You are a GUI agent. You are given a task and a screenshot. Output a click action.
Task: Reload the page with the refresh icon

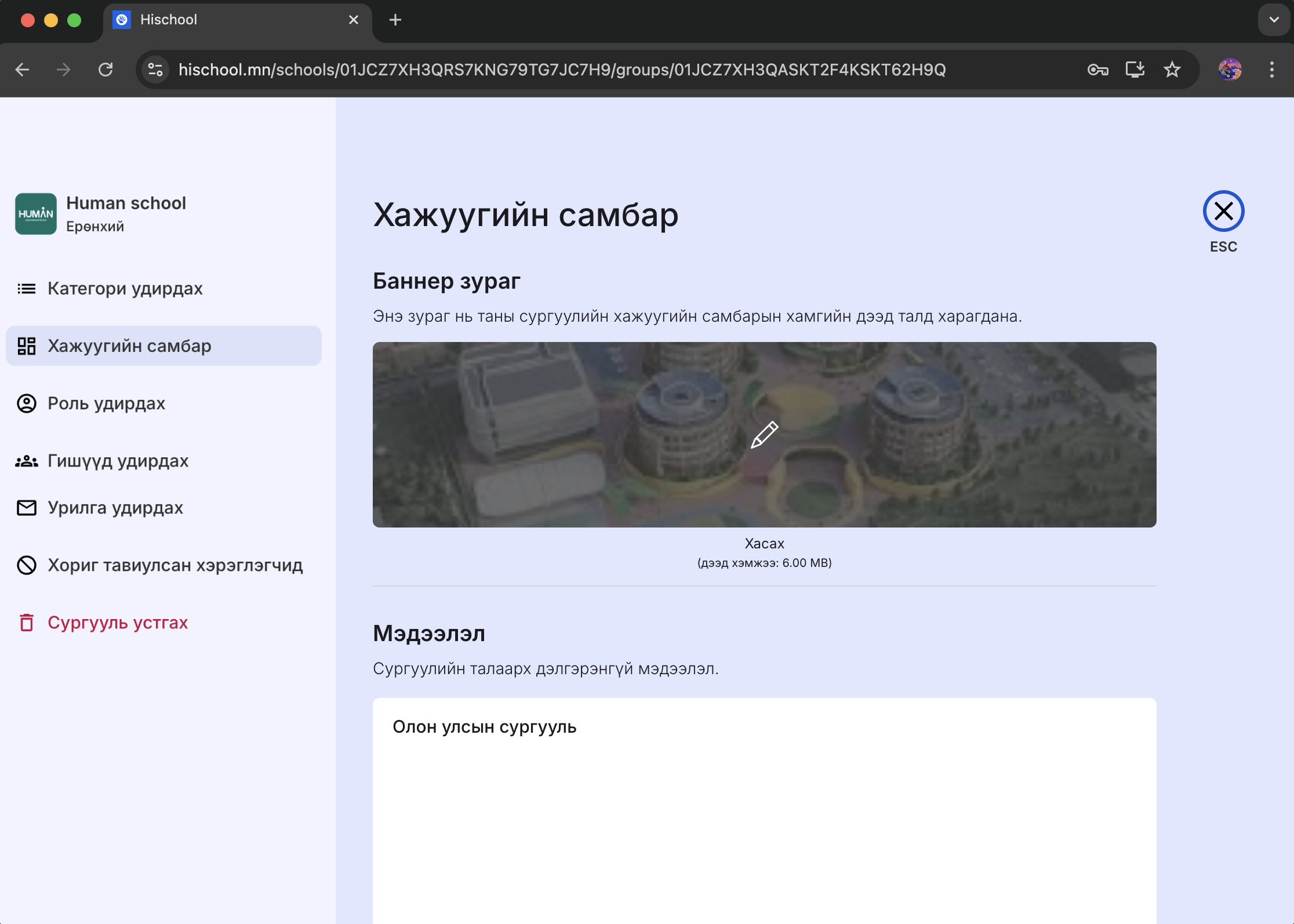click(106, 70)
